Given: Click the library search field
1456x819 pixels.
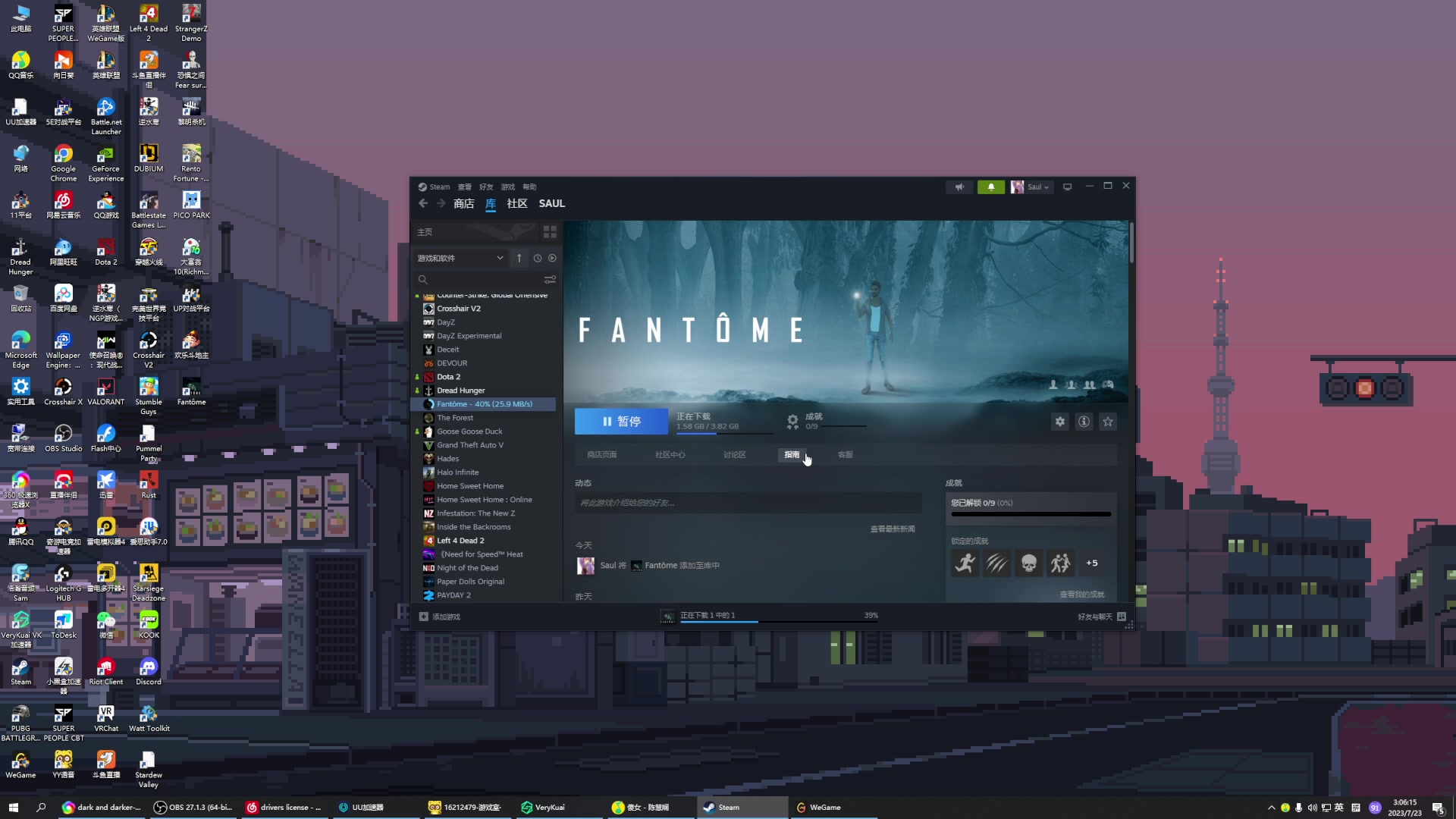Looking at the screenshot, I should click(478, 279).
